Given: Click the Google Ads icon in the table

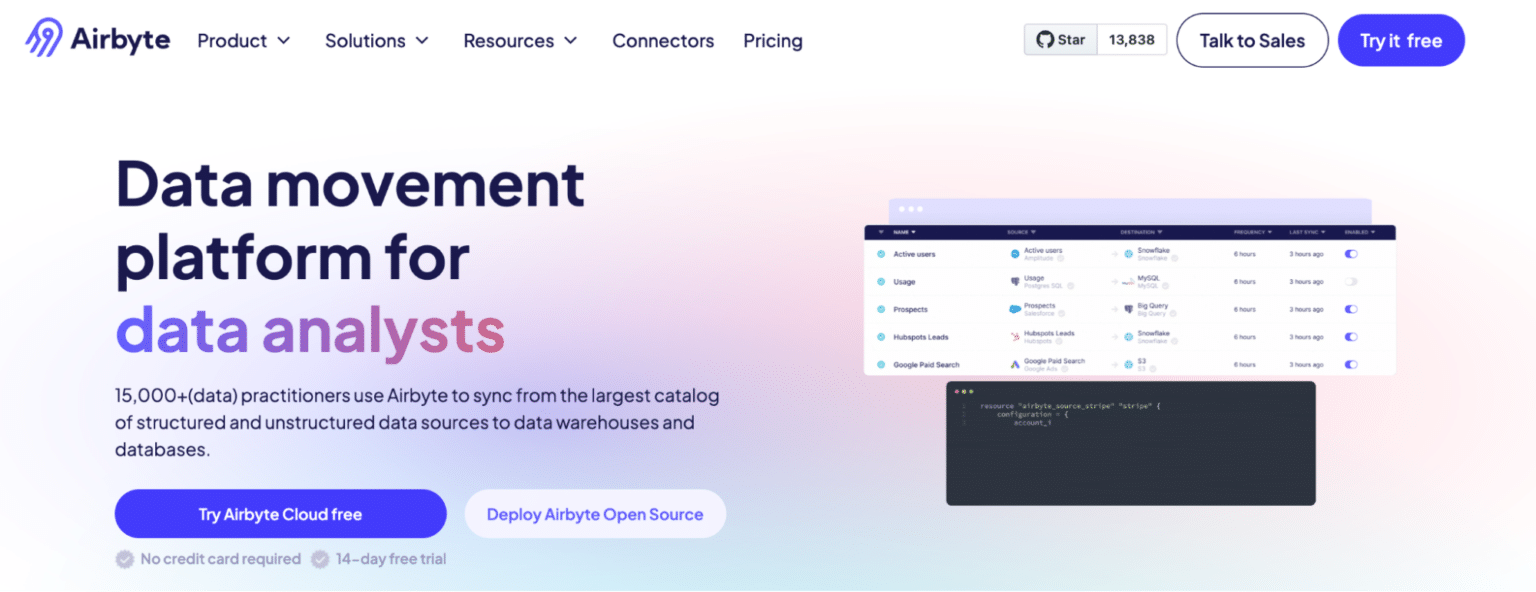Looking at the screenshot, I should coord(1014,365).
